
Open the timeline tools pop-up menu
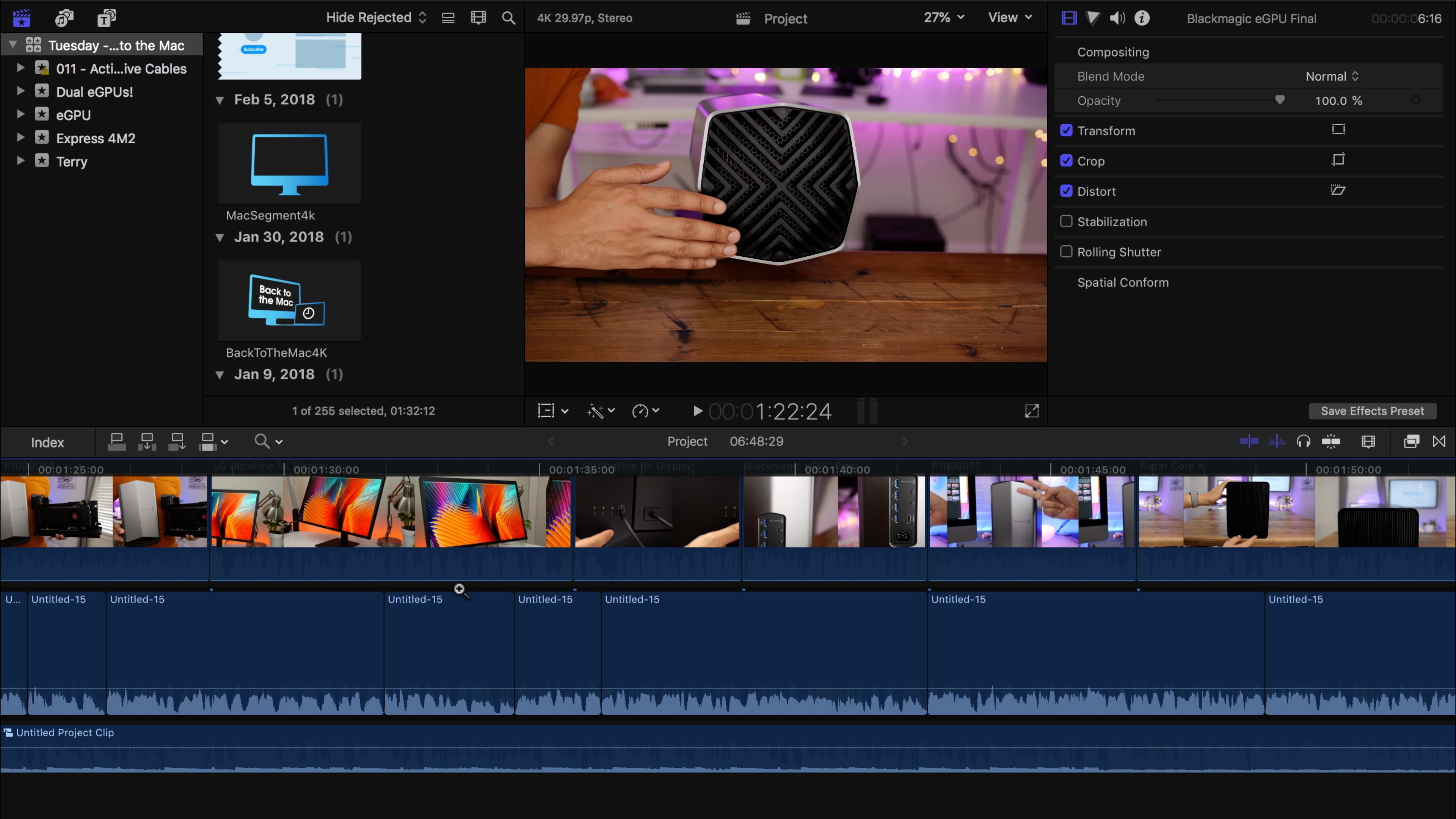(x=268, y=441)
